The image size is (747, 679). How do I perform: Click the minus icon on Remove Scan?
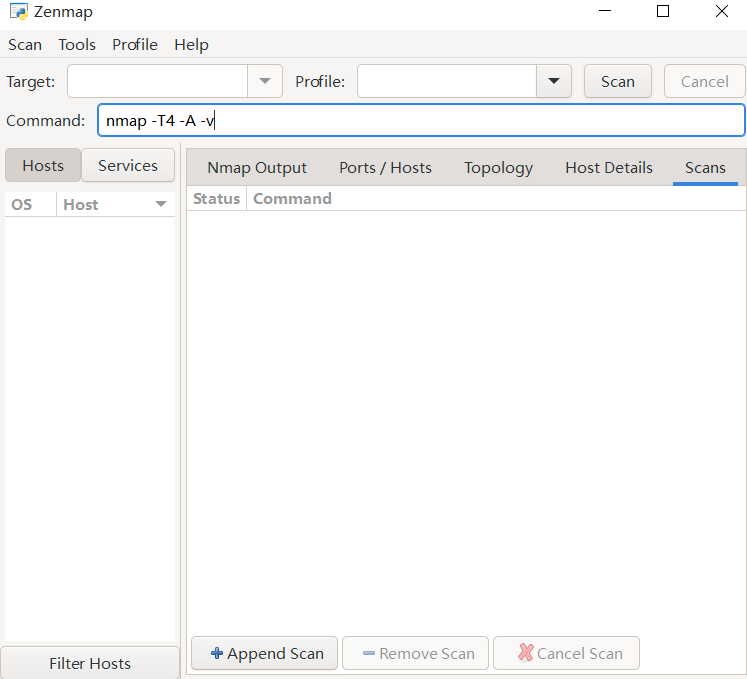(x=369, y=653)
